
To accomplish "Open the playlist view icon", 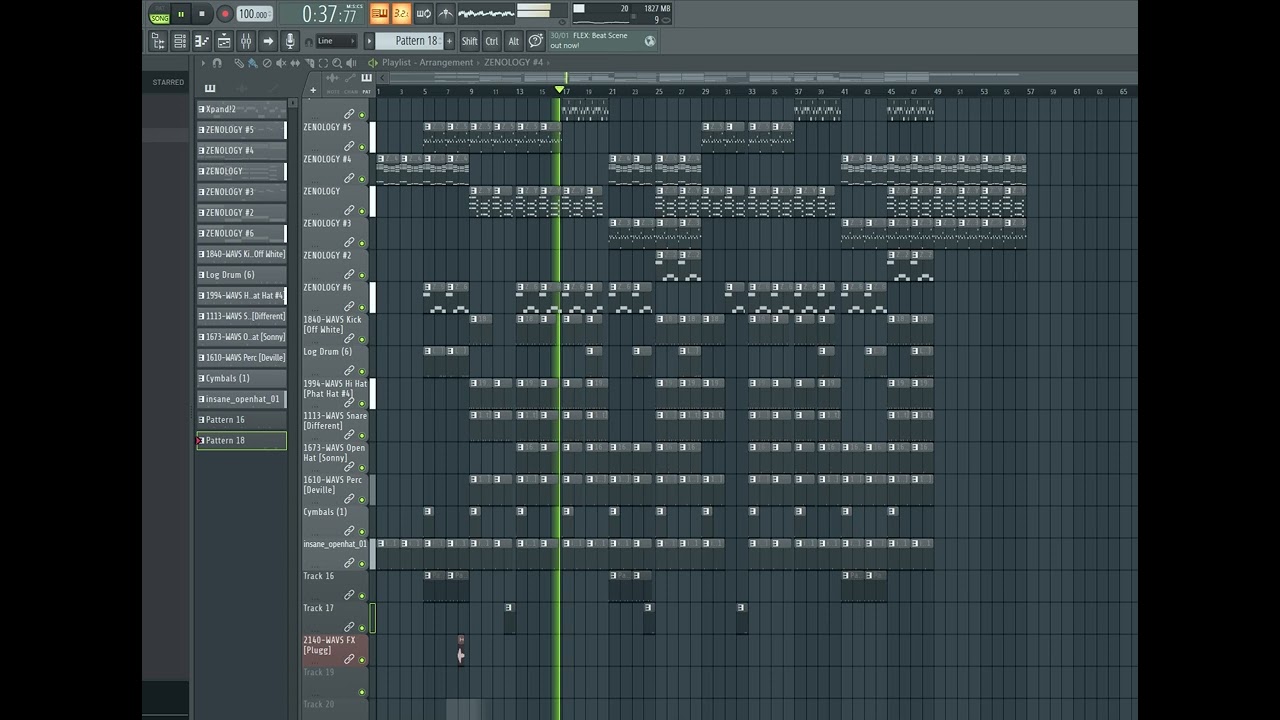I will 224,41.
